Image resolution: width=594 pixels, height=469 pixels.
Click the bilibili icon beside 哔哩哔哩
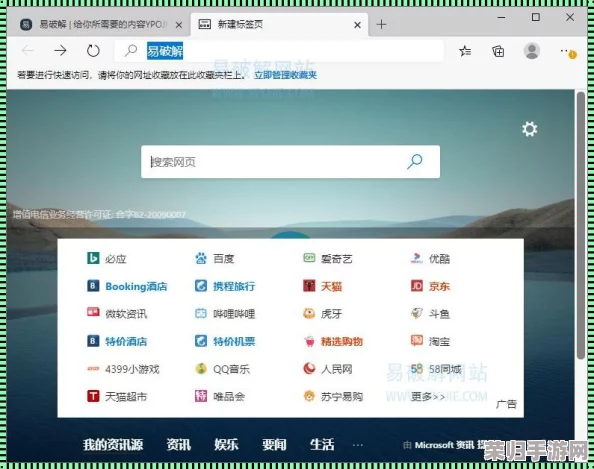pyautogui.click(x=201, y=313)
